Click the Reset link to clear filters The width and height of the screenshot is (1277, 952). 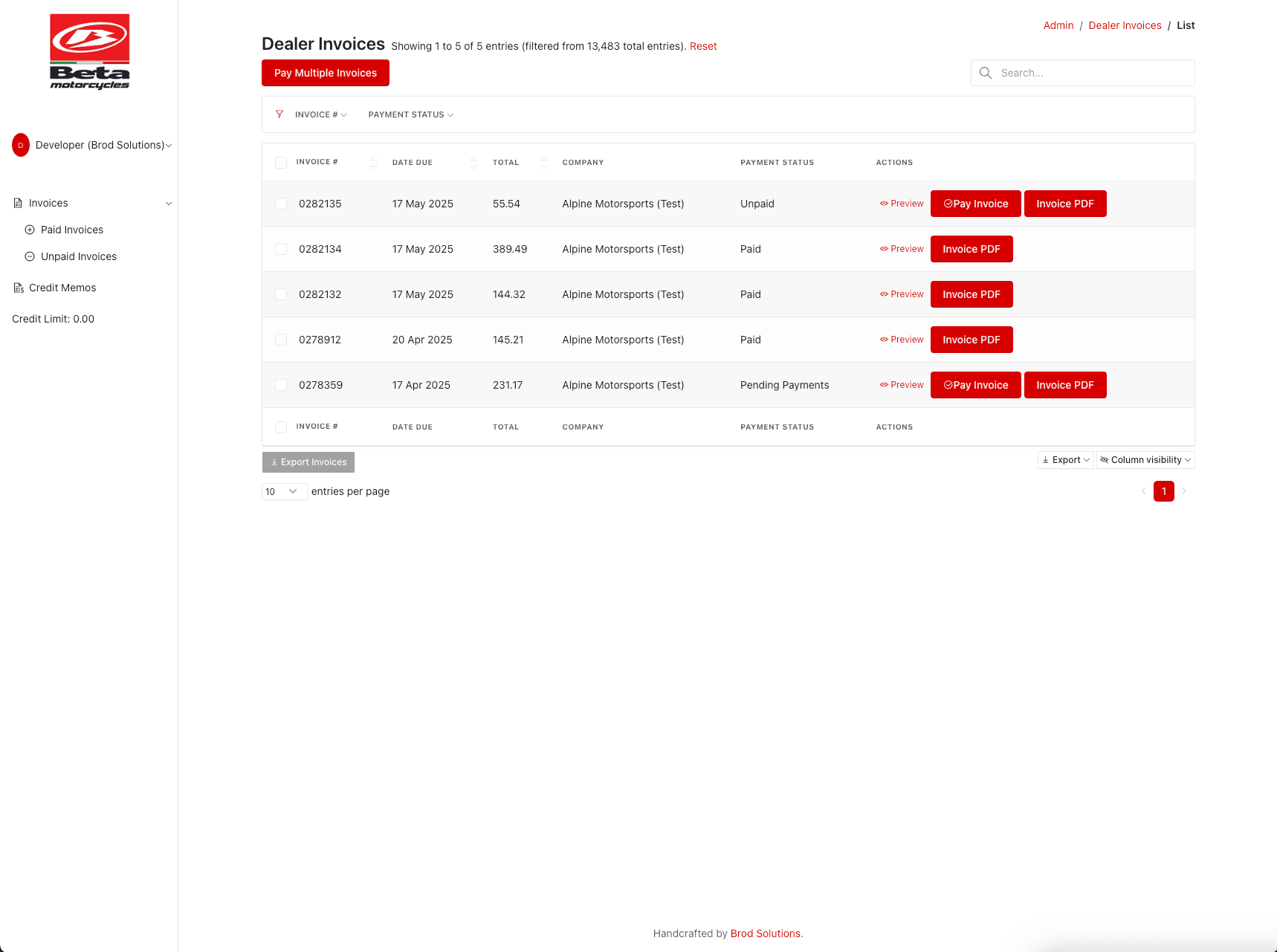pos(703,46)
